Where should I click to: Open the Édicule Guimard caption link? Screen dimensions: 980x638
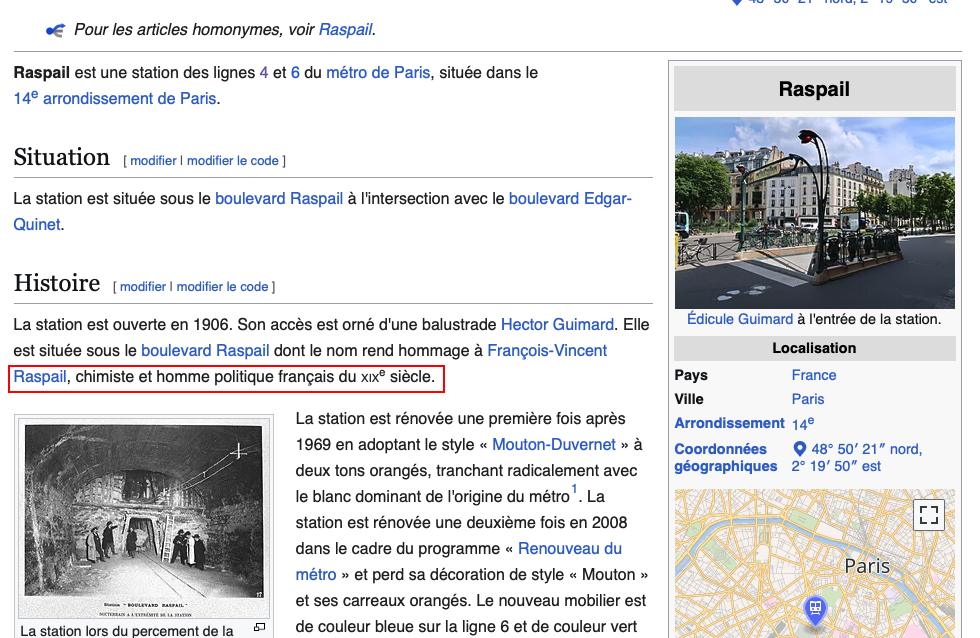pos(740,319)
